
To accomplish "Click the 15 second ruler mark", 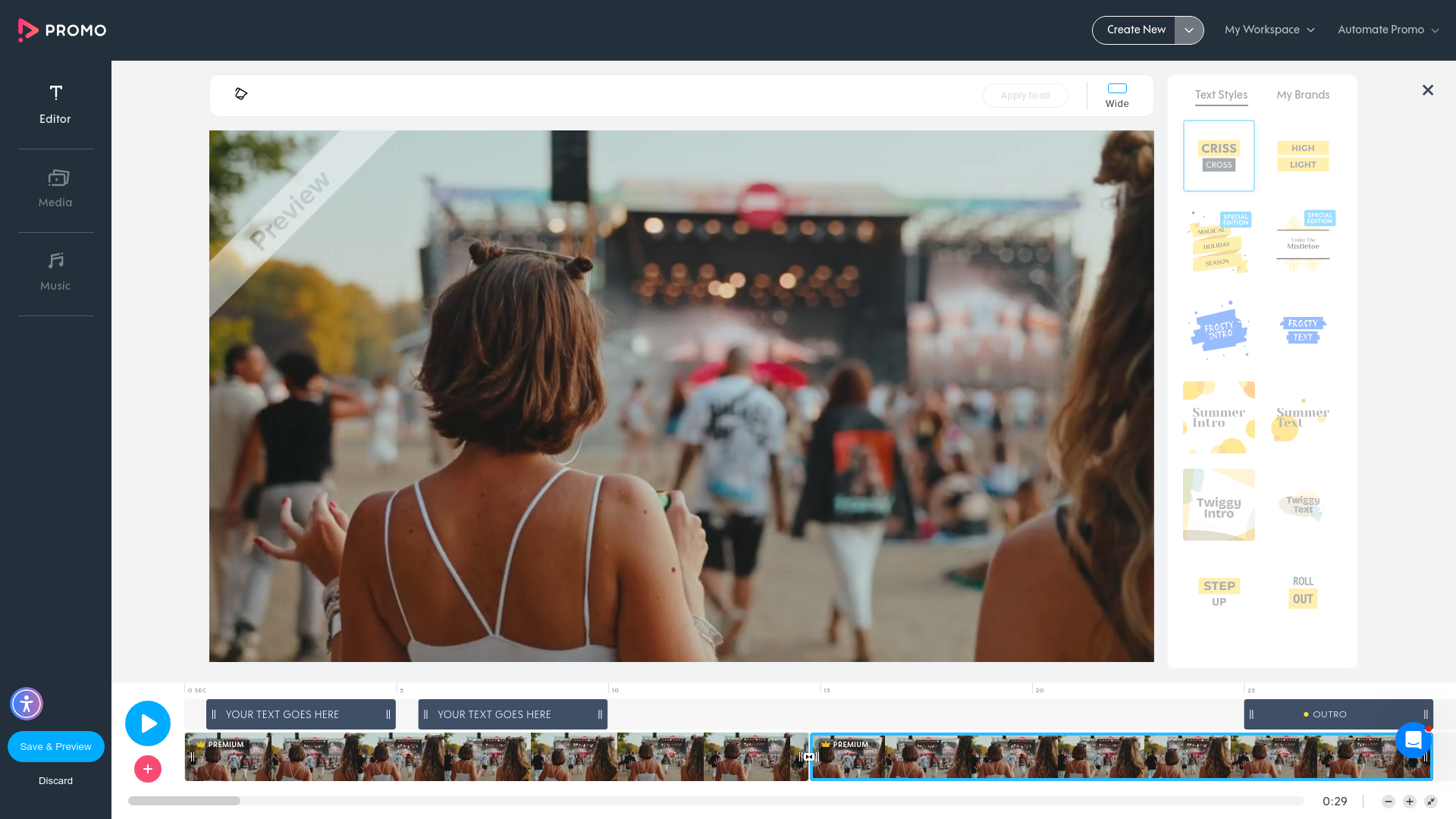I will 827,690.
